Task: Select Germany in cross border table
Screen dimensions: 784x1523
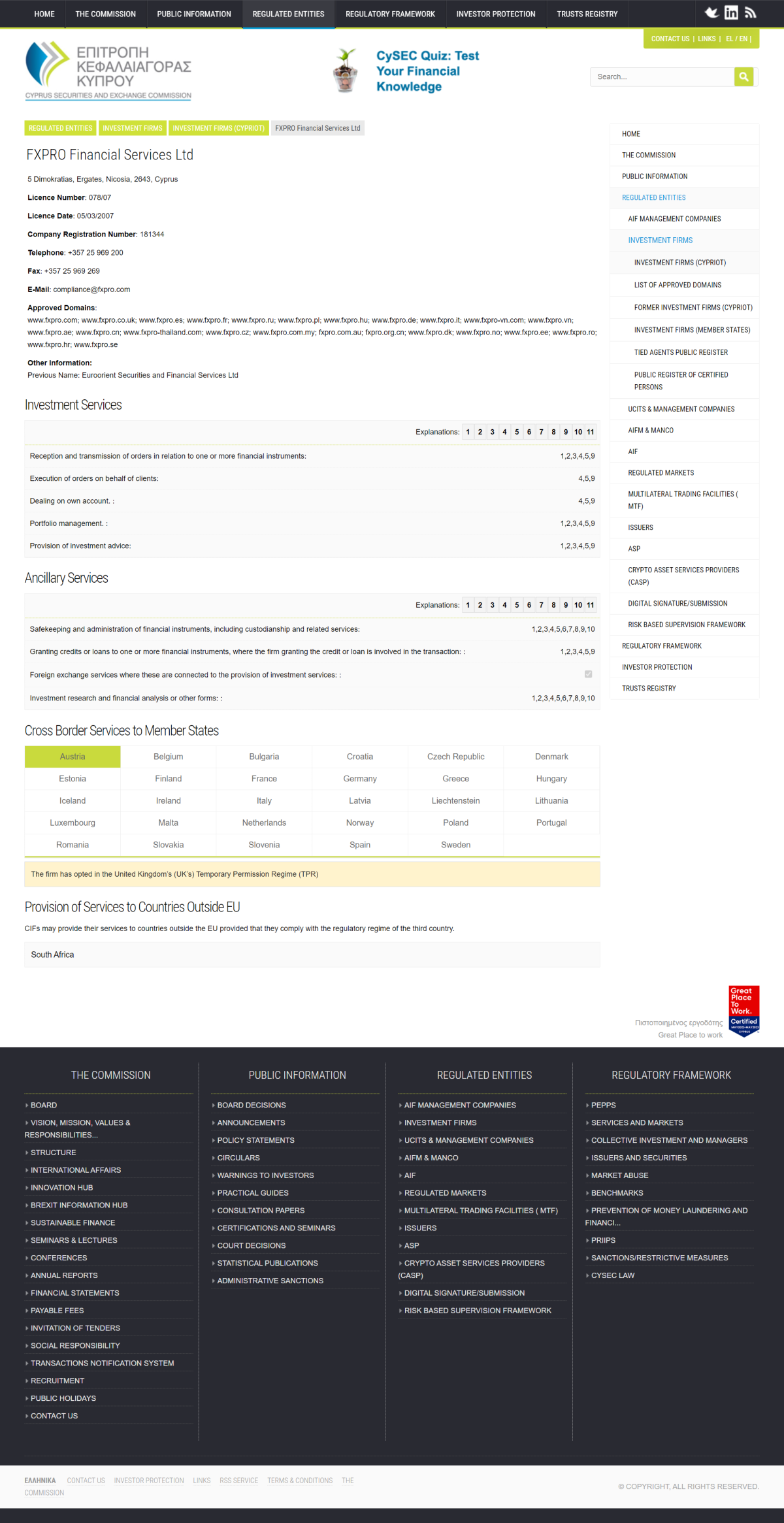Action: tap(360, 779)
